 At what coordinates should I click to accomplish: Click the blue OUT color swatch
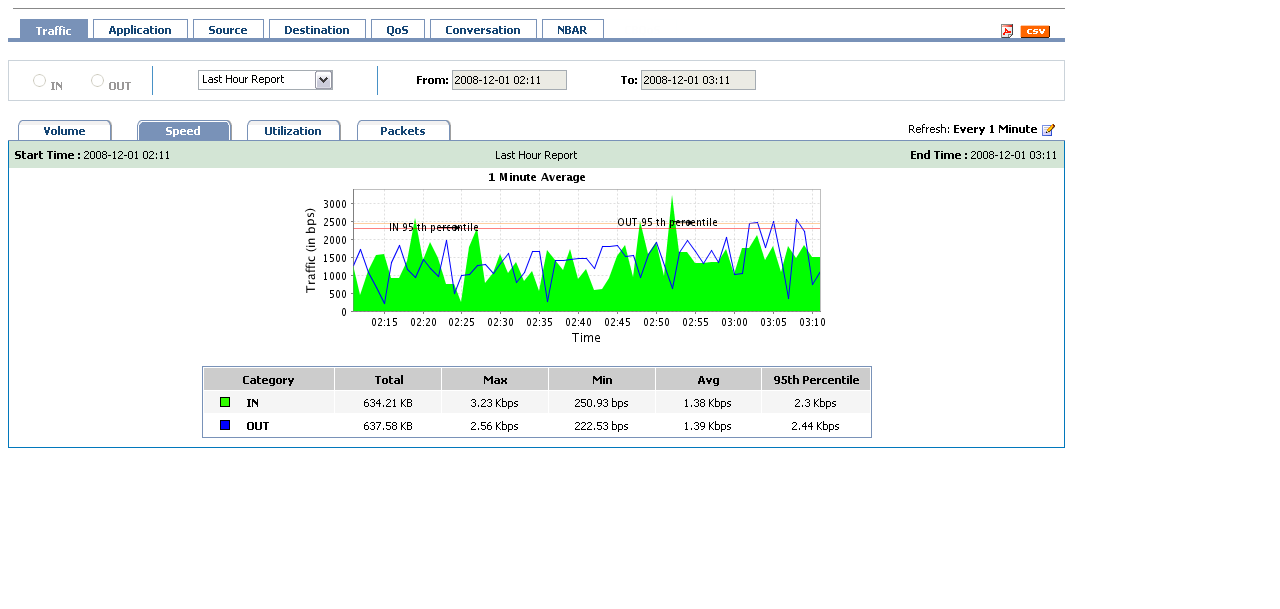click(225, 425)
